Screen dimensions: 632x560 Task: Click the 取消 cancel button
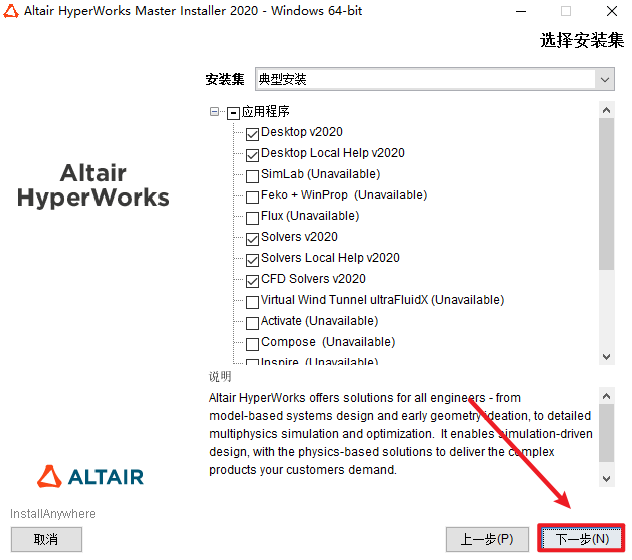tap(46, 539)
